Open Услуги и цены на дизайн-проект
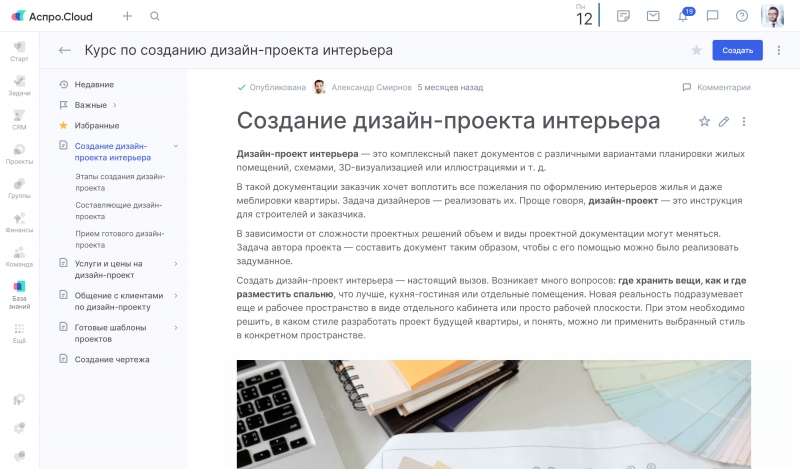This screenshot has height=469, width=800. (x=109, y=269)
